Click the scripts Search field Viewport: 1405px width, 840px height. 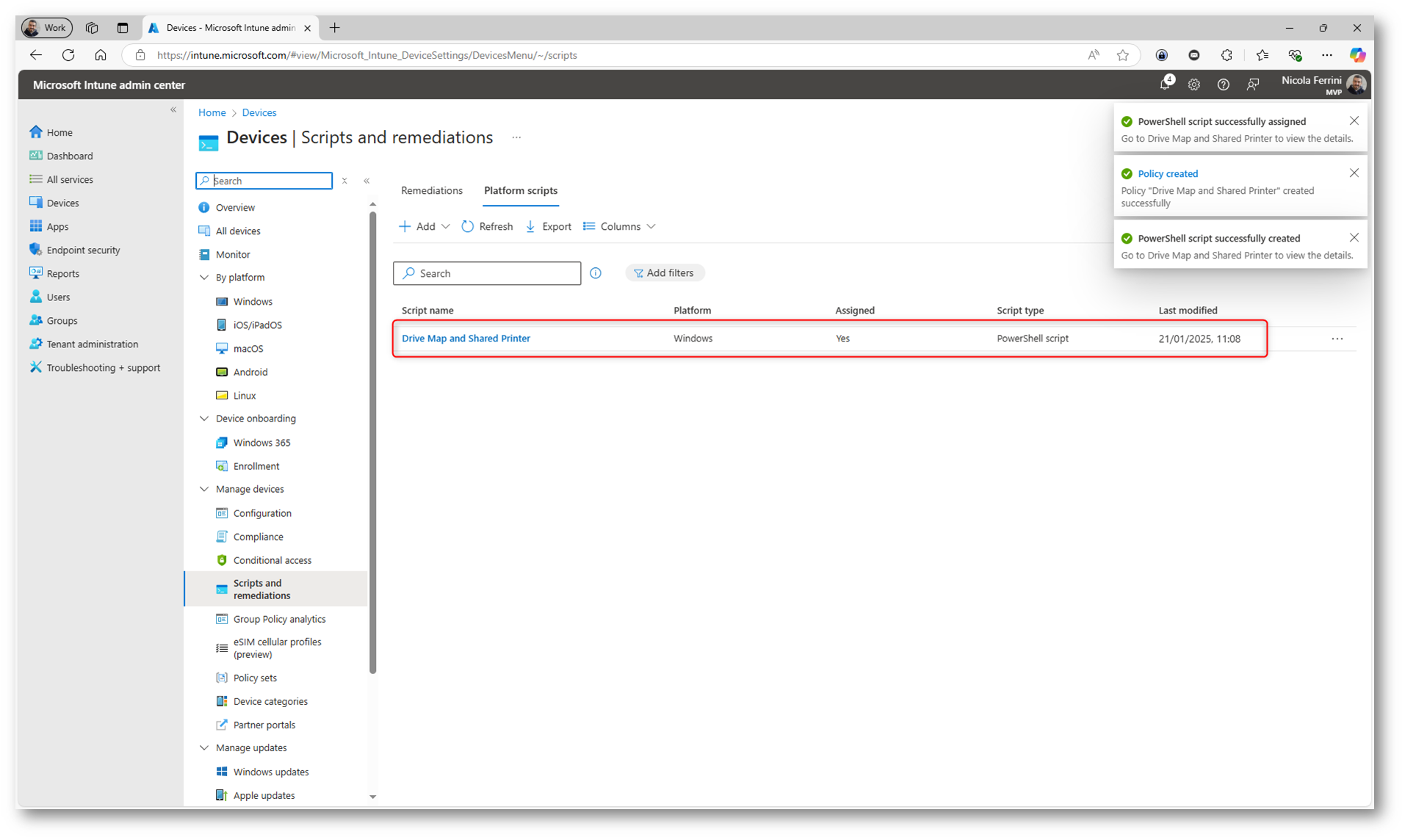[487, 273]
